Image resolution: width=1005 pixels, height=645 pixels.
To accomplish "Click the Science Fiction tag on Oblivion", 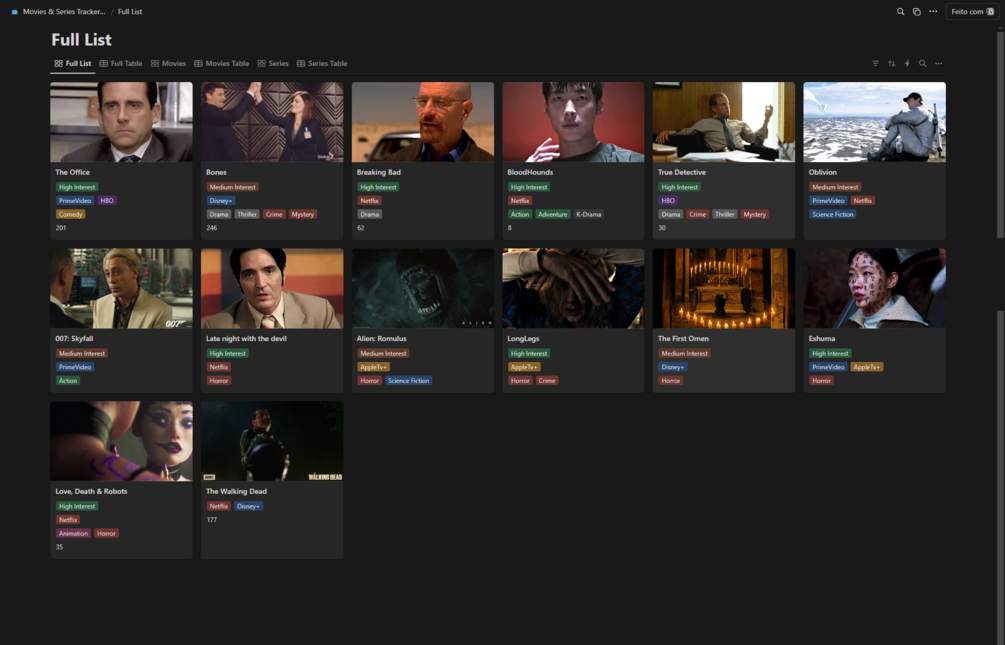I will click(x=833, y=214).
